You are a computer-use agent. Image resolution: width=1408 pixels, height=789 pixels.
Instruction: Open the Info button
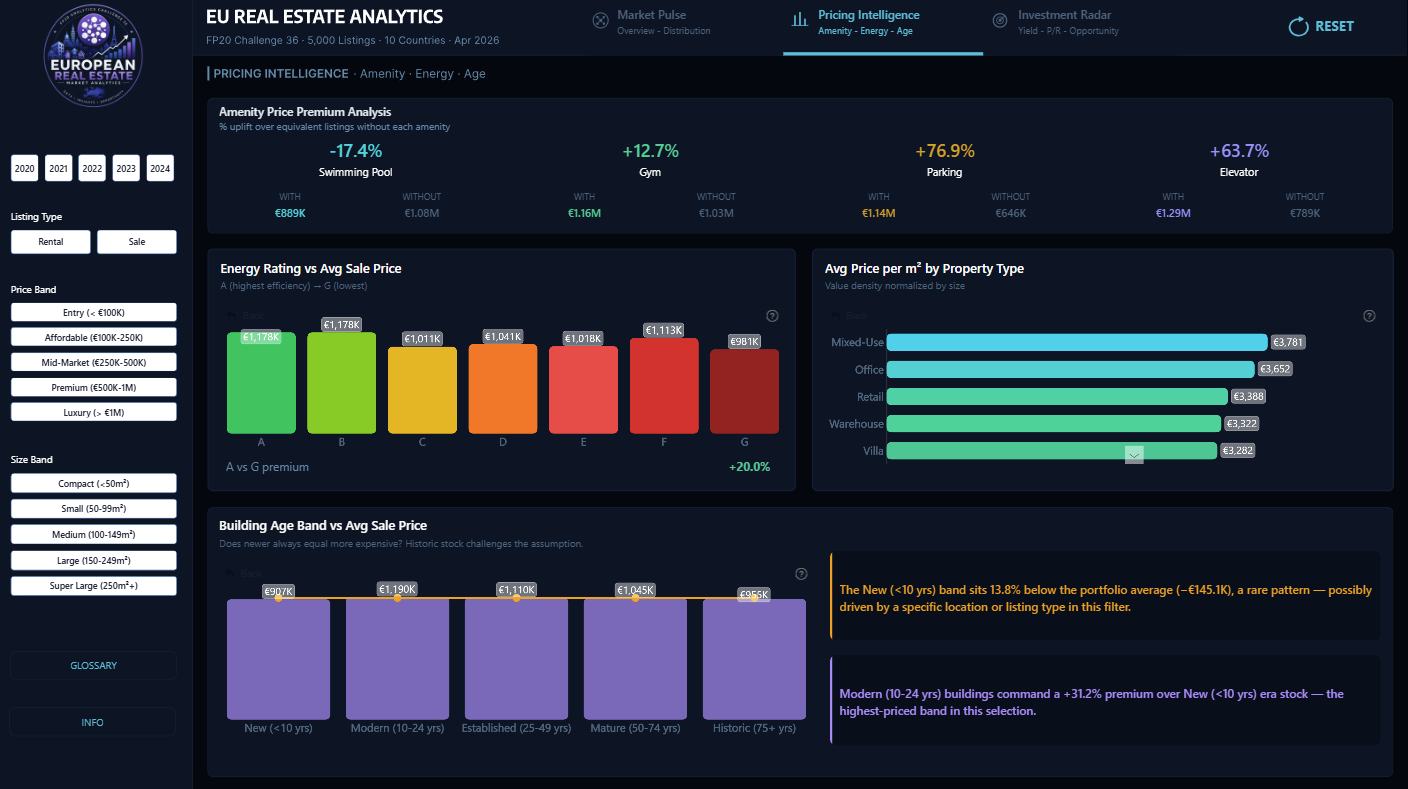[x=93, y=722]
